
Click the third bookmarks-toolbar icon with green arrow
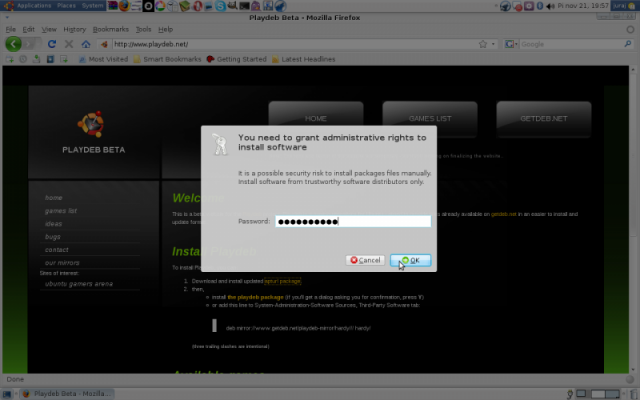pos(36,59)
